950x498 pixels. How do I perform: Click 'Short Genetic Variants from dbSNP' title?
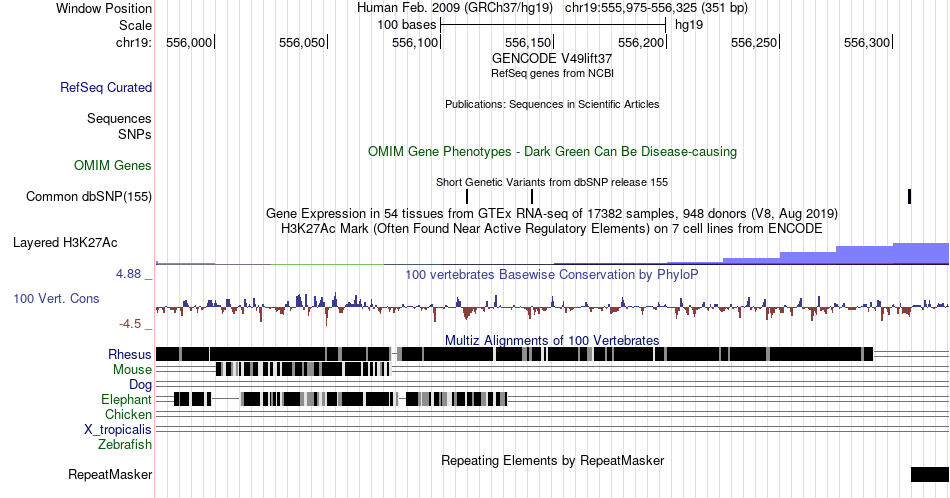click(552, 182)
